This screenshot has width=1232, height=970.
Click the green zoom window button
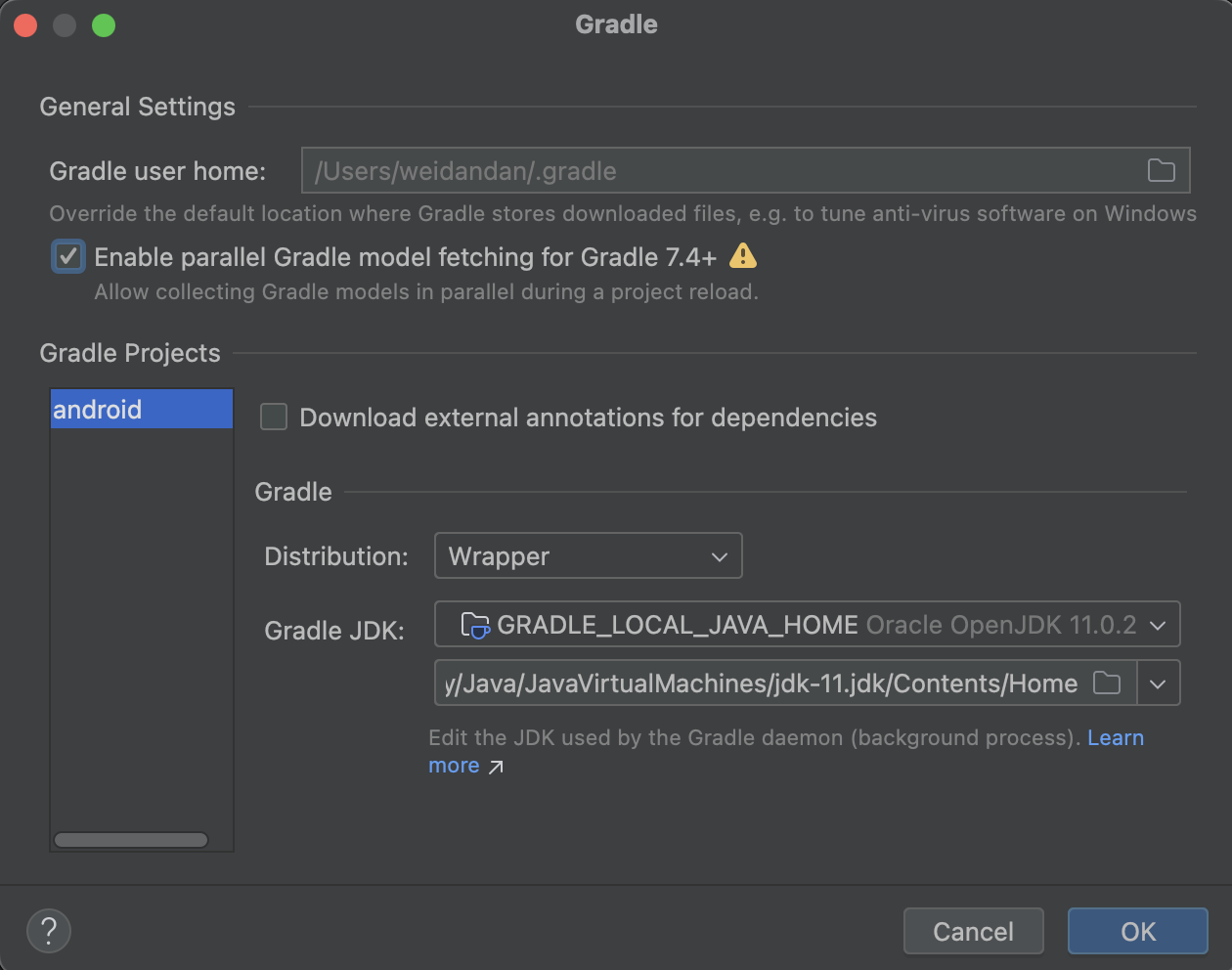point(104,25)
